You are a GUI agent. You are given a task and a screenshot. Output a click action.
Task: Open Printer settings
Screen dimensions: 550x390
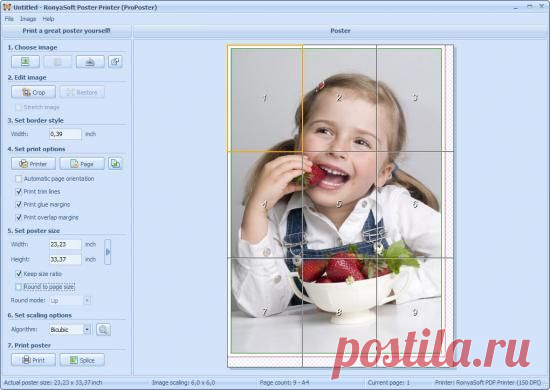coord(33,164)
